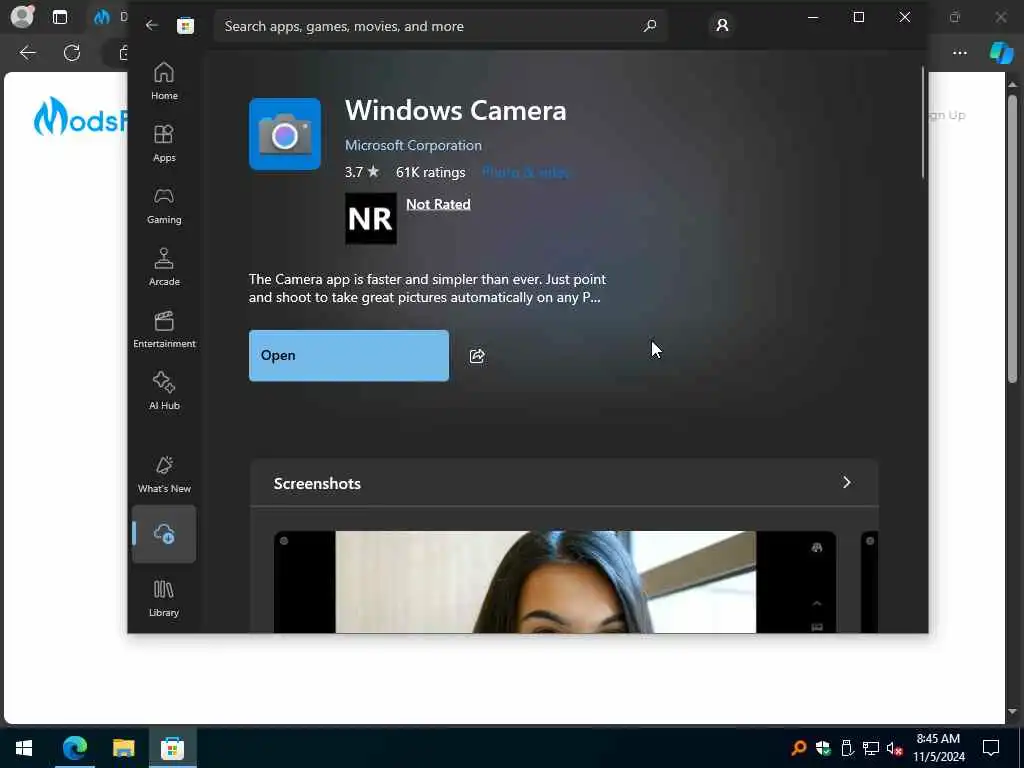Click the Store back arrow
The width and height of the screenshot is (1024, 768).
tap(152, 25)
